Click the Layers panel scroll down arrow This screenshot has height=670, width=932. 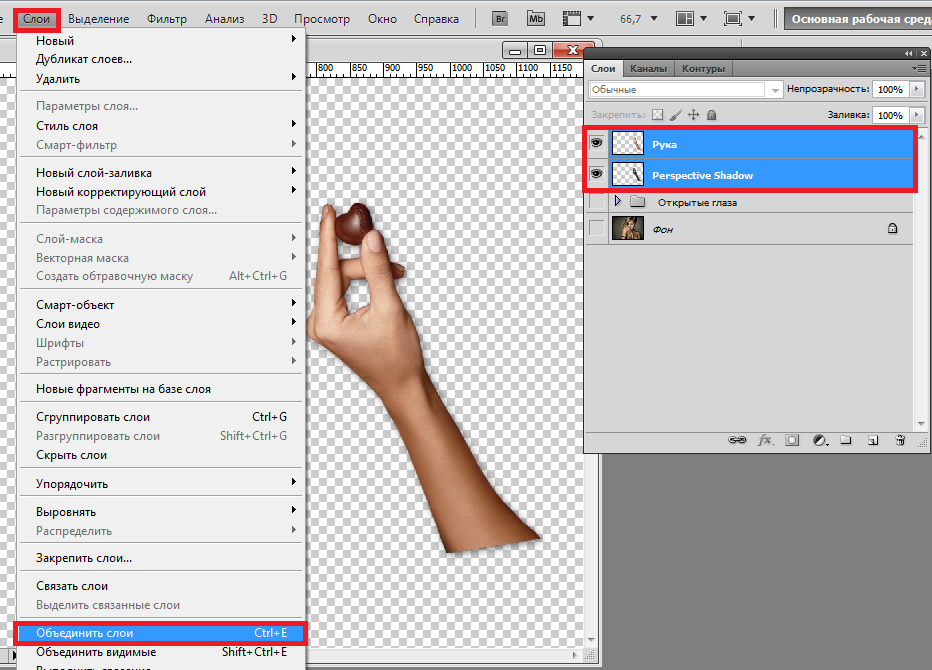point(921,423)
